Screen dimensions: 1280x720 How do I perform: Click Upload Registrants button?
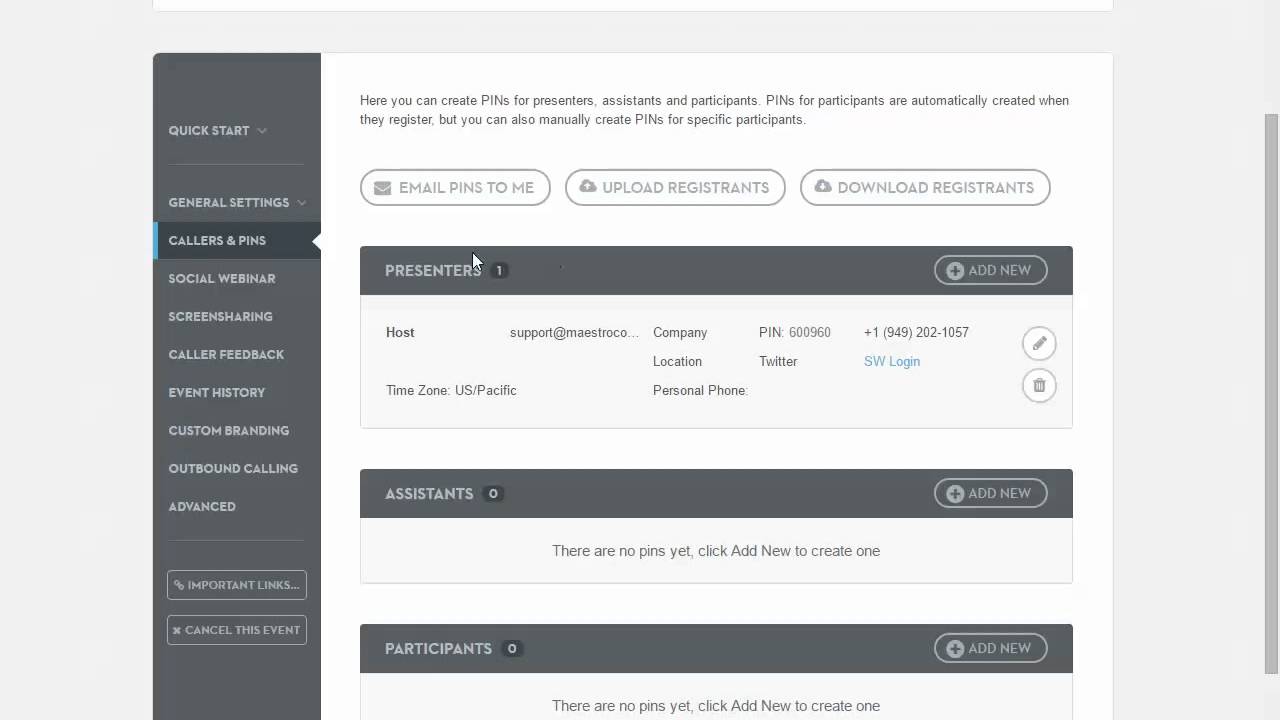(x=675, y=187)
